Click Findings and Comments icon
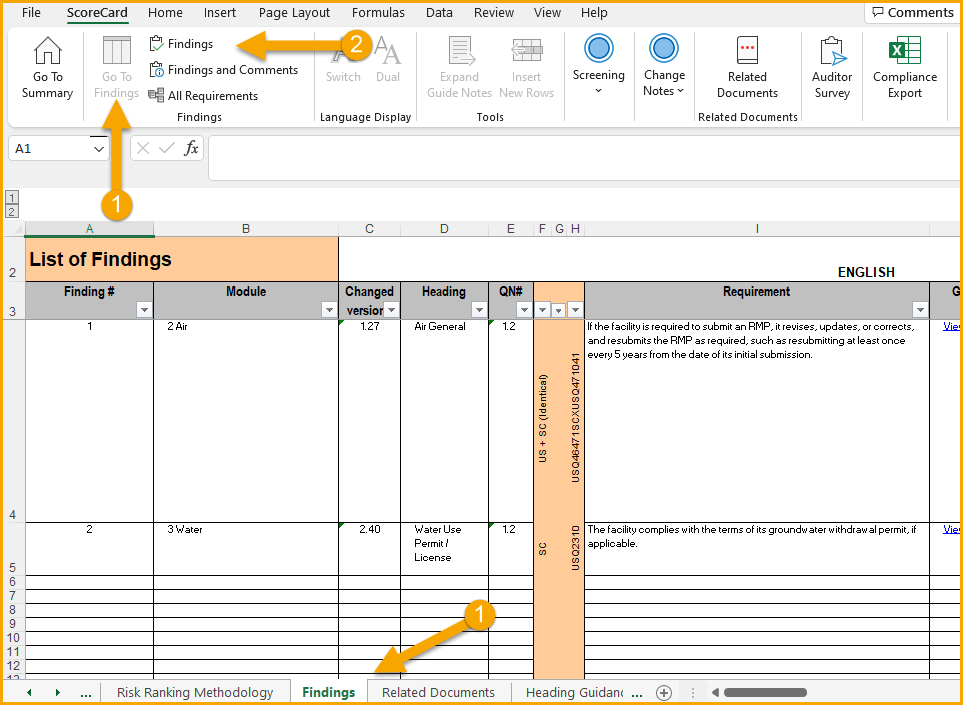 [x=224, y=69]
